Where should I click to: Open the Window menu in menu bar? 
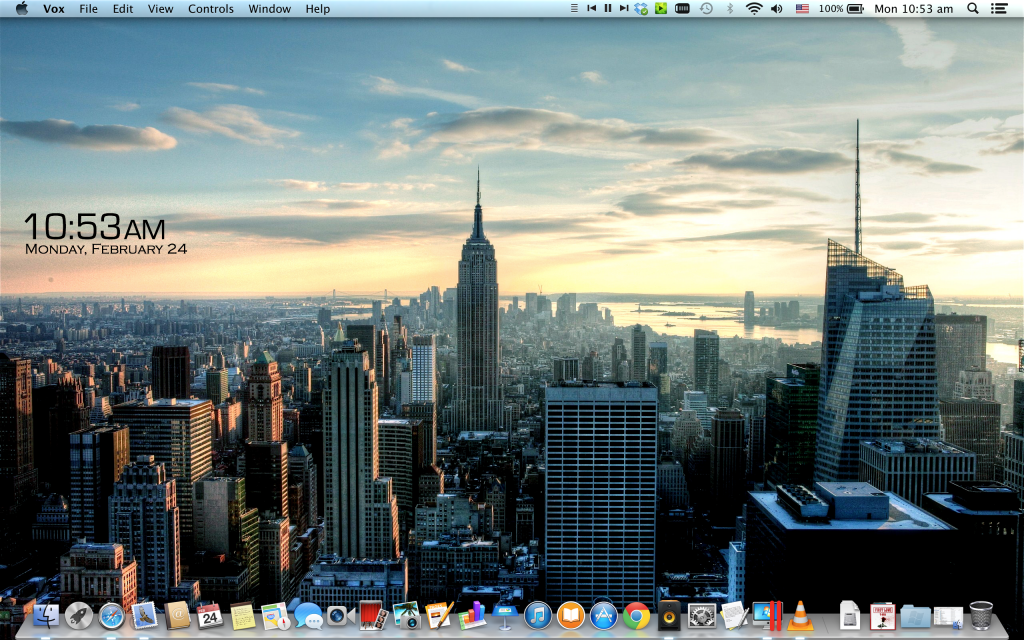coord(269,9)
